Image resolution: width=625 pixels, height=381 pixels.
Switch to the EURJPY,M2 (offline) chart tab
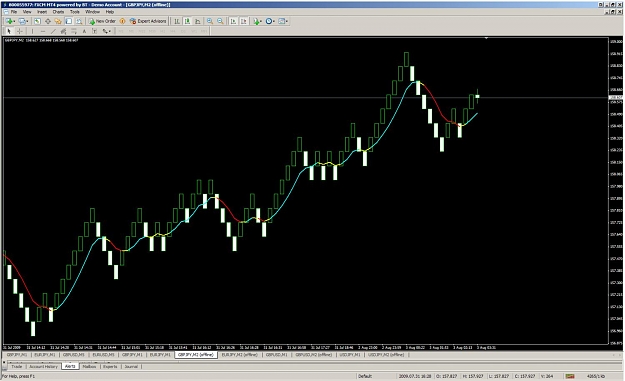240,354
